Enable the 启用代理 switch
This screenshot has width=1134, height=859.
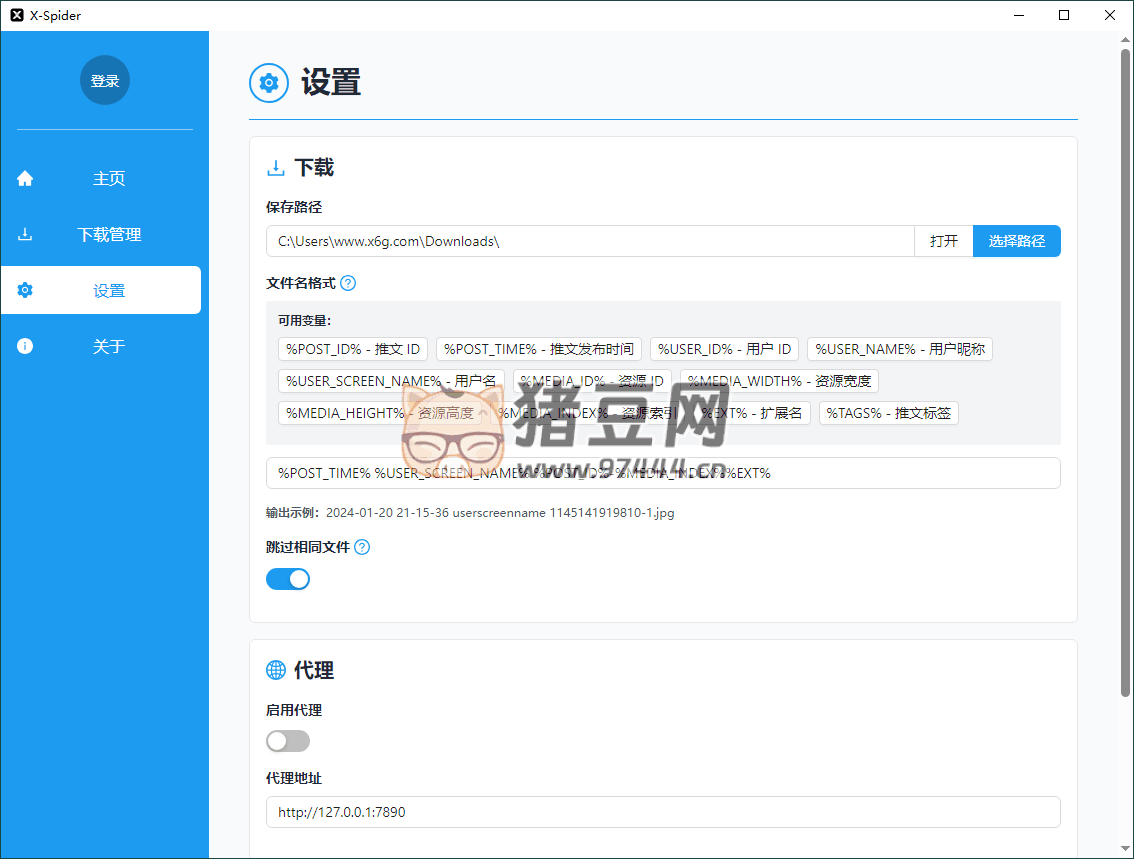click(288, 741)
